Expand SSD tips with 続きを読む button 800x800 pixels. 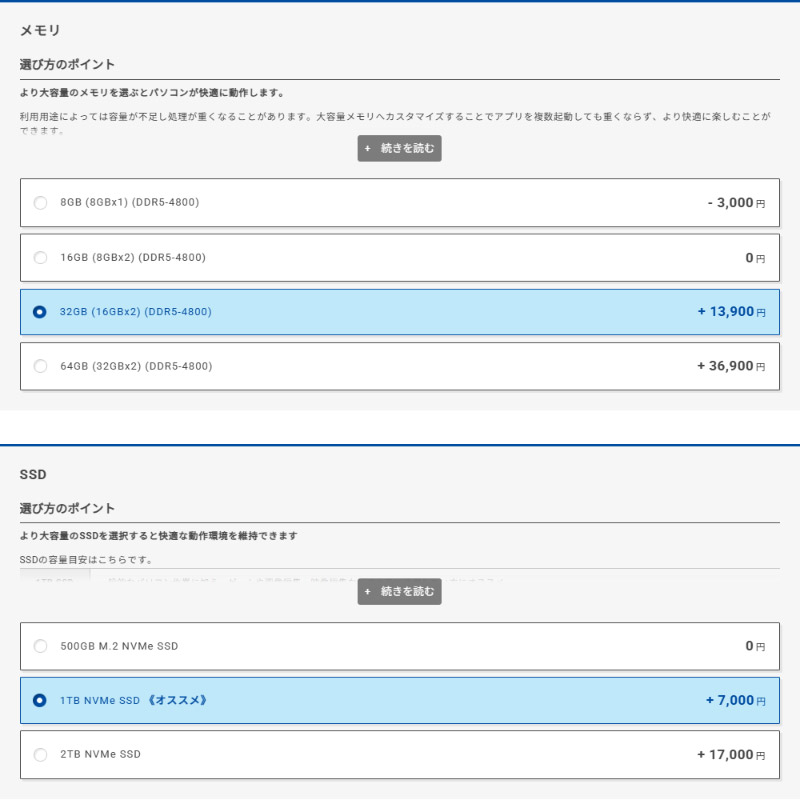click(400, 592)
